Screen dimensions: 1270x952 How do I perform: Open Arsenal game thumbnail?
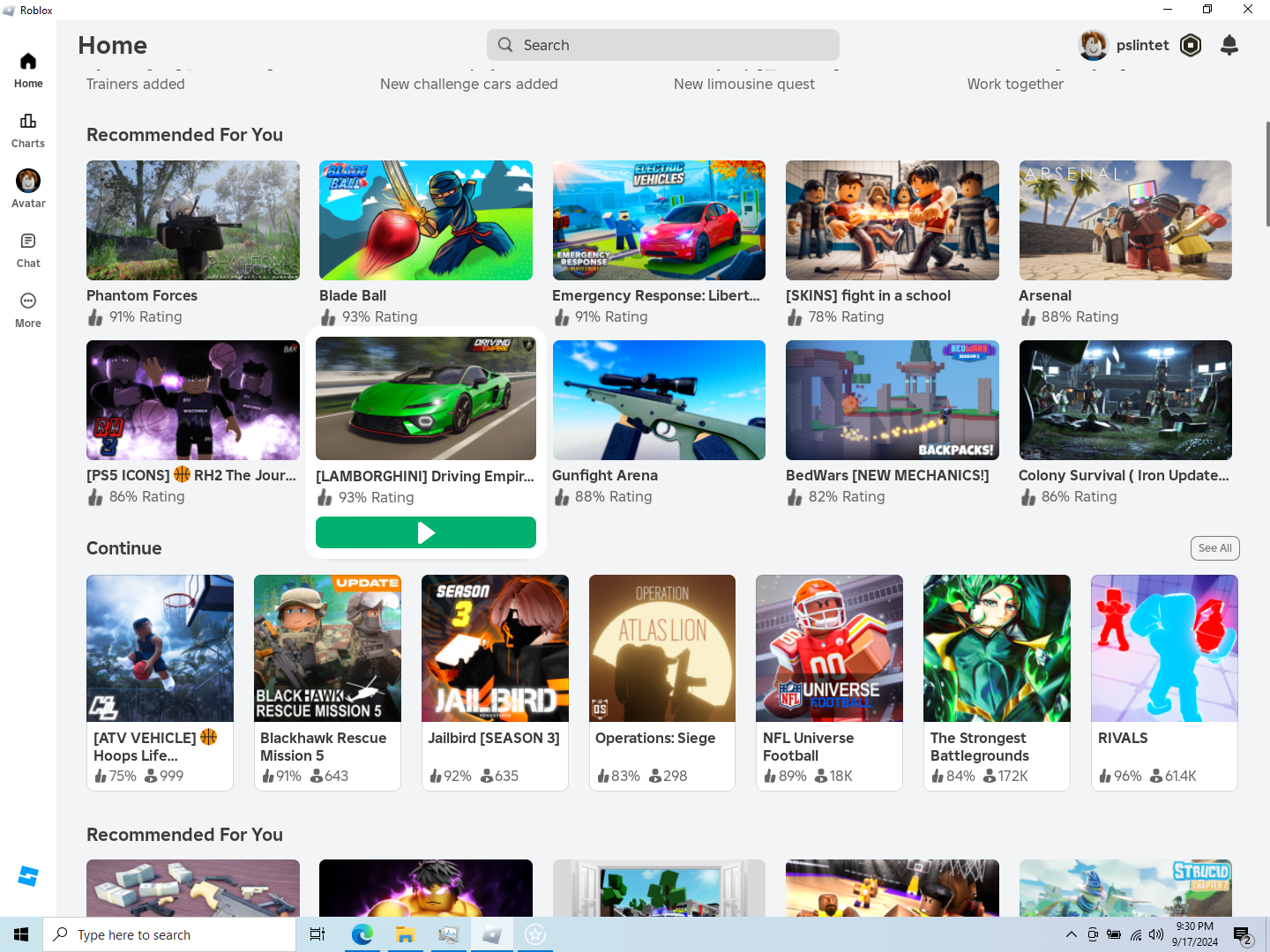point(1125,220)
